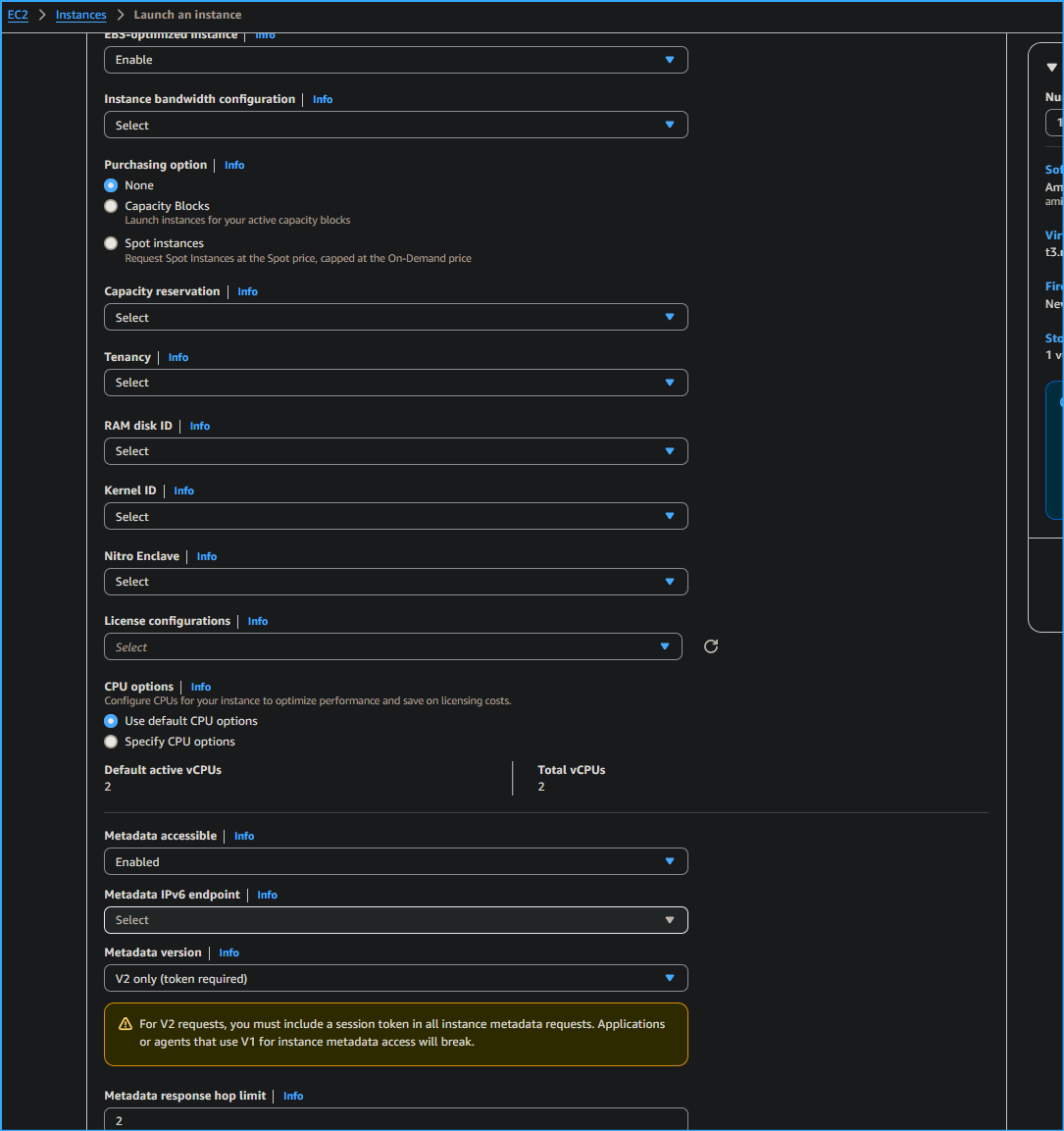Open Info for Capacity reservation

247,291
